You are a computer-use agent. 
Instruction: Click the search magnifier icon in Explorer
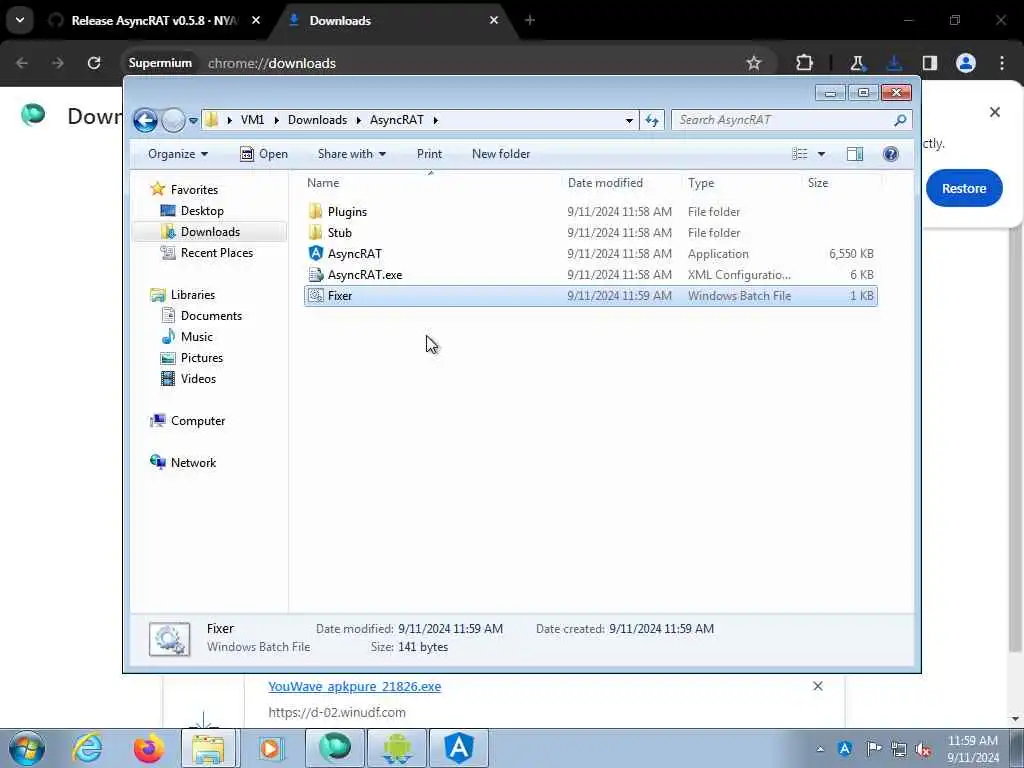coord(900,120)
